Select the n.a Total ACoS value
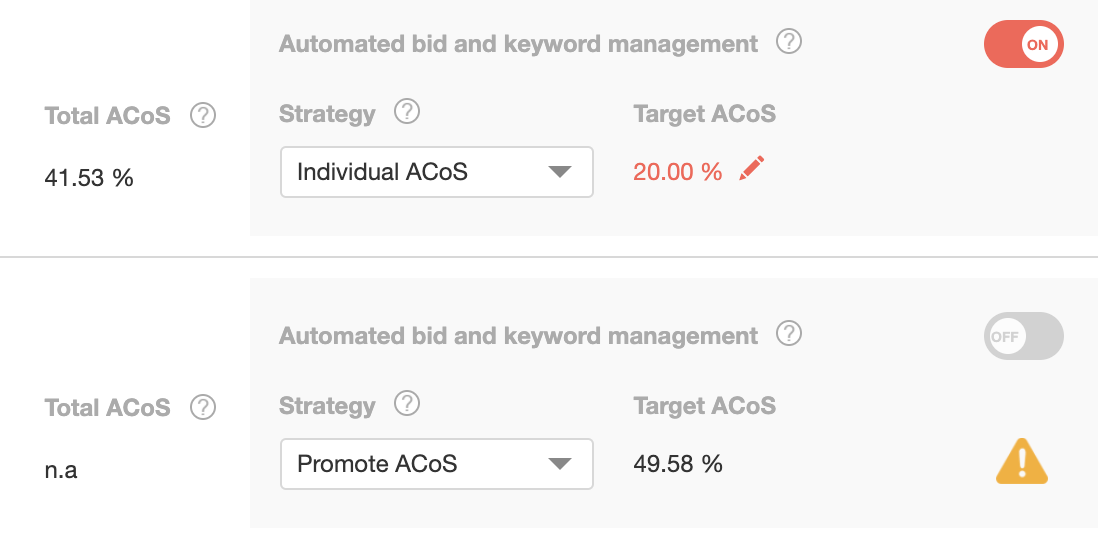The width and height of the screenshot is (1108, 538). pos(61,469)
